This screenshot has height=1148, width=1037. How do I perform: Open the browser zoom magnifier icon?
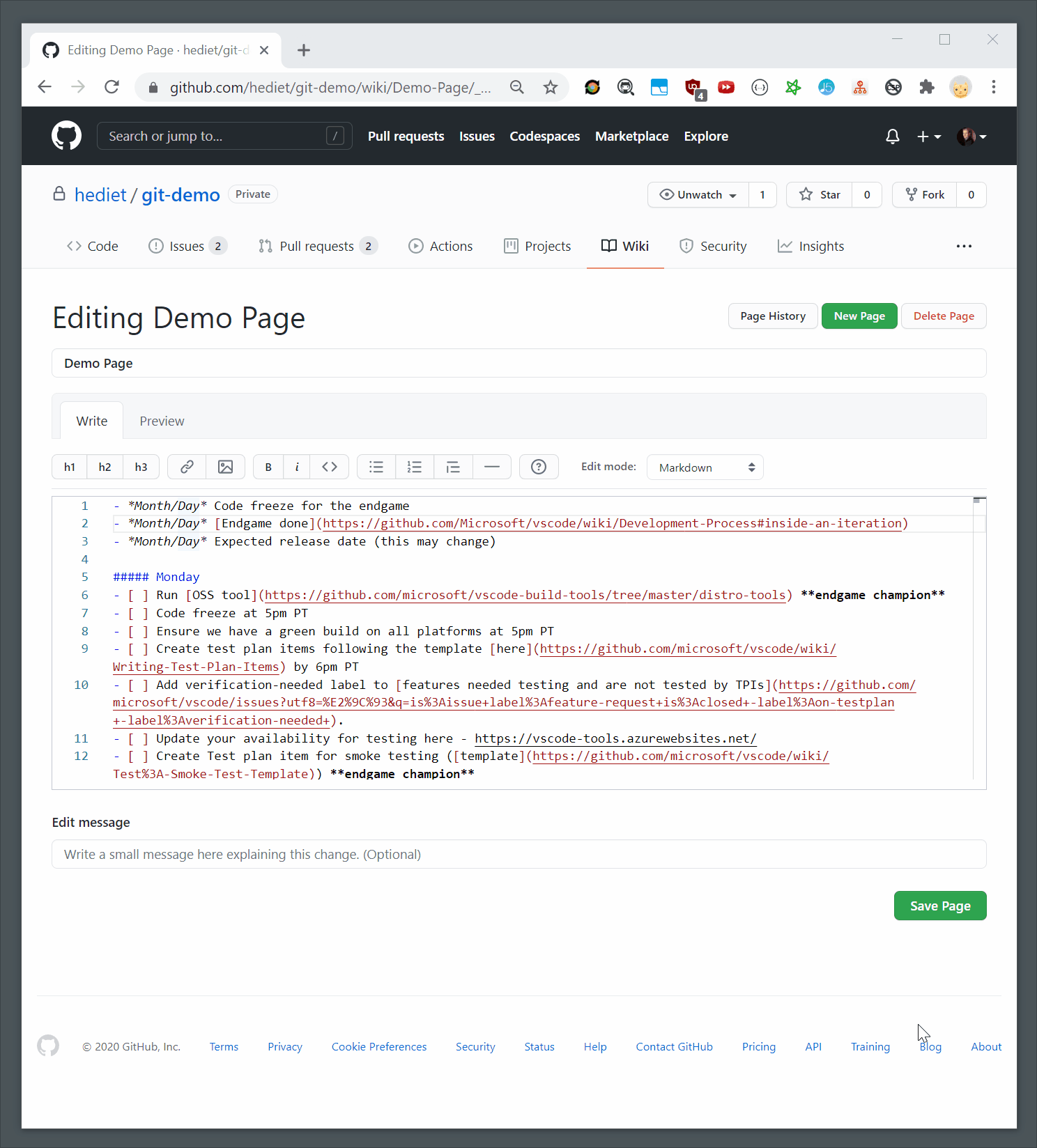tap(517, 87)
